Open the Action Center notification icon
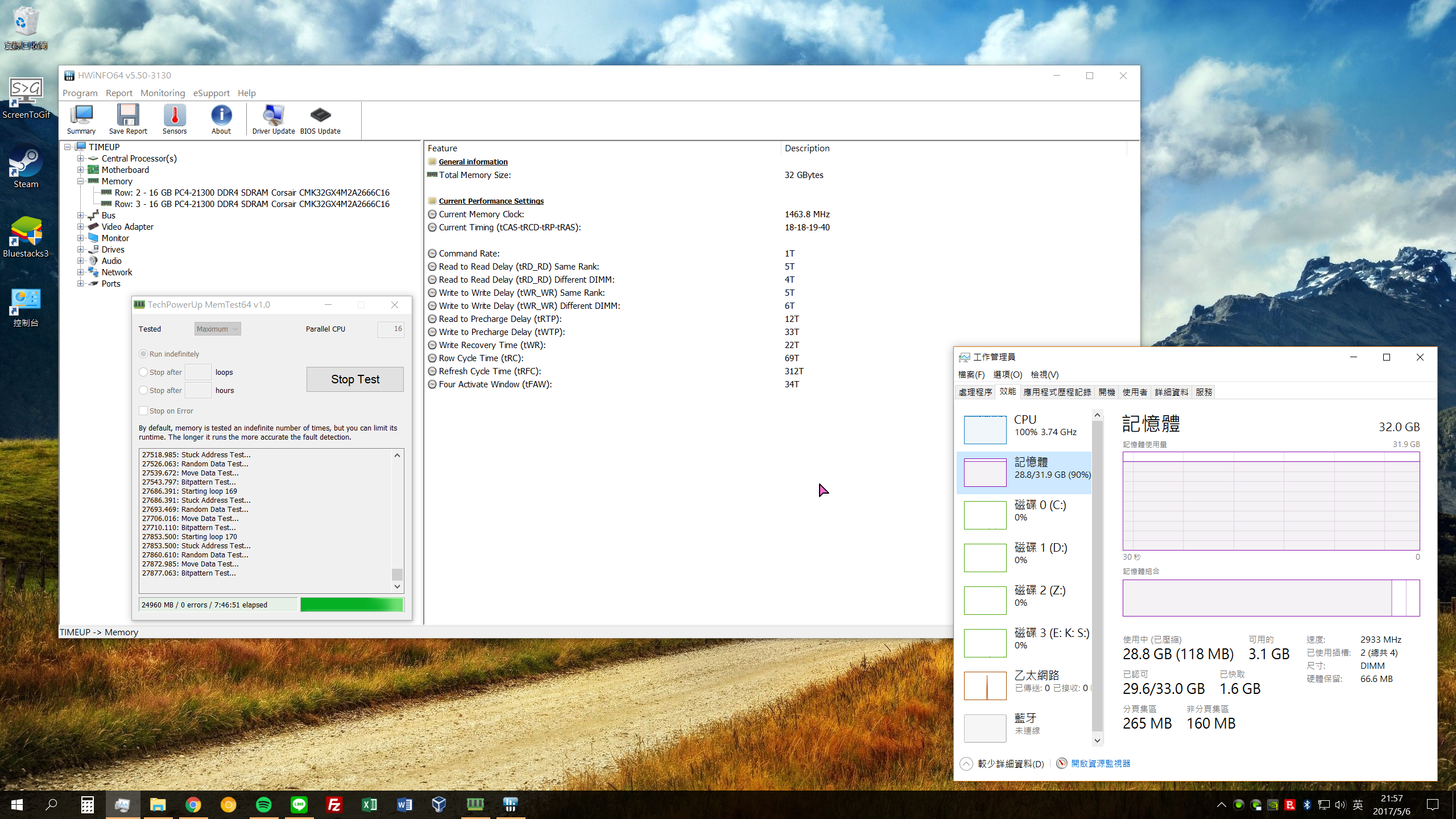Screen dimensions: 1456x819 [x=1433, y=804]
